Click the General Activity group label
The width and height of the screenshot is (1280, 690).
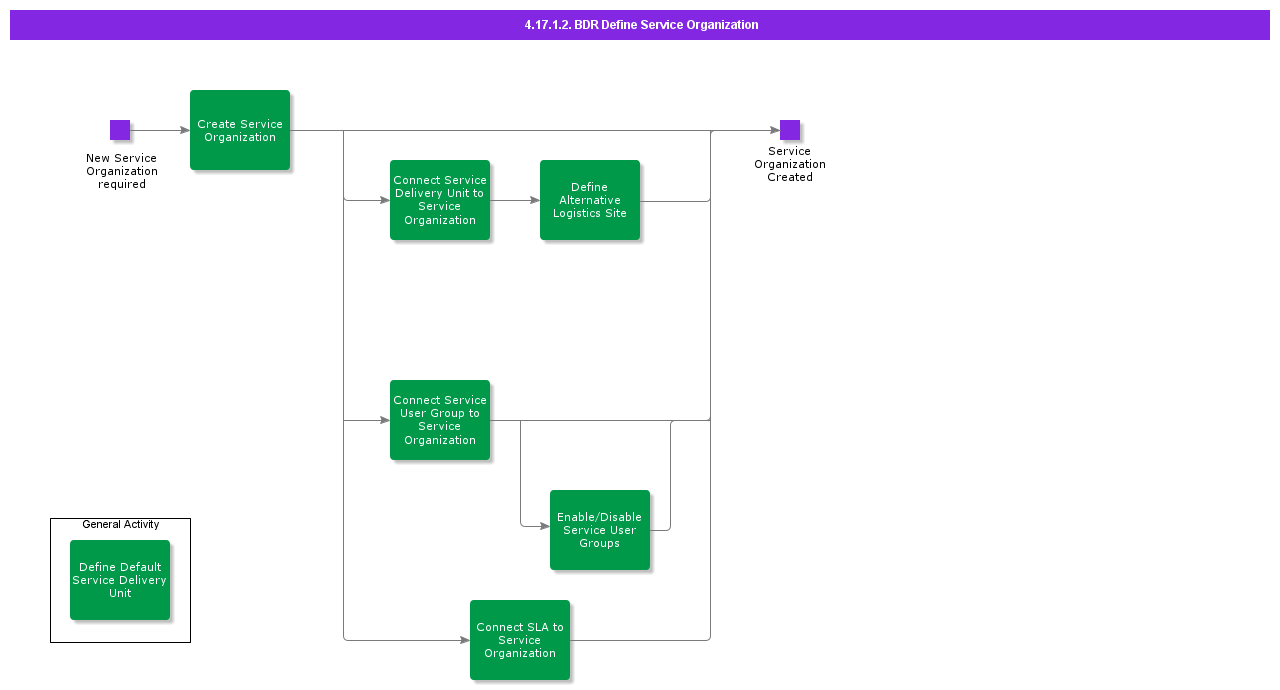120,524
